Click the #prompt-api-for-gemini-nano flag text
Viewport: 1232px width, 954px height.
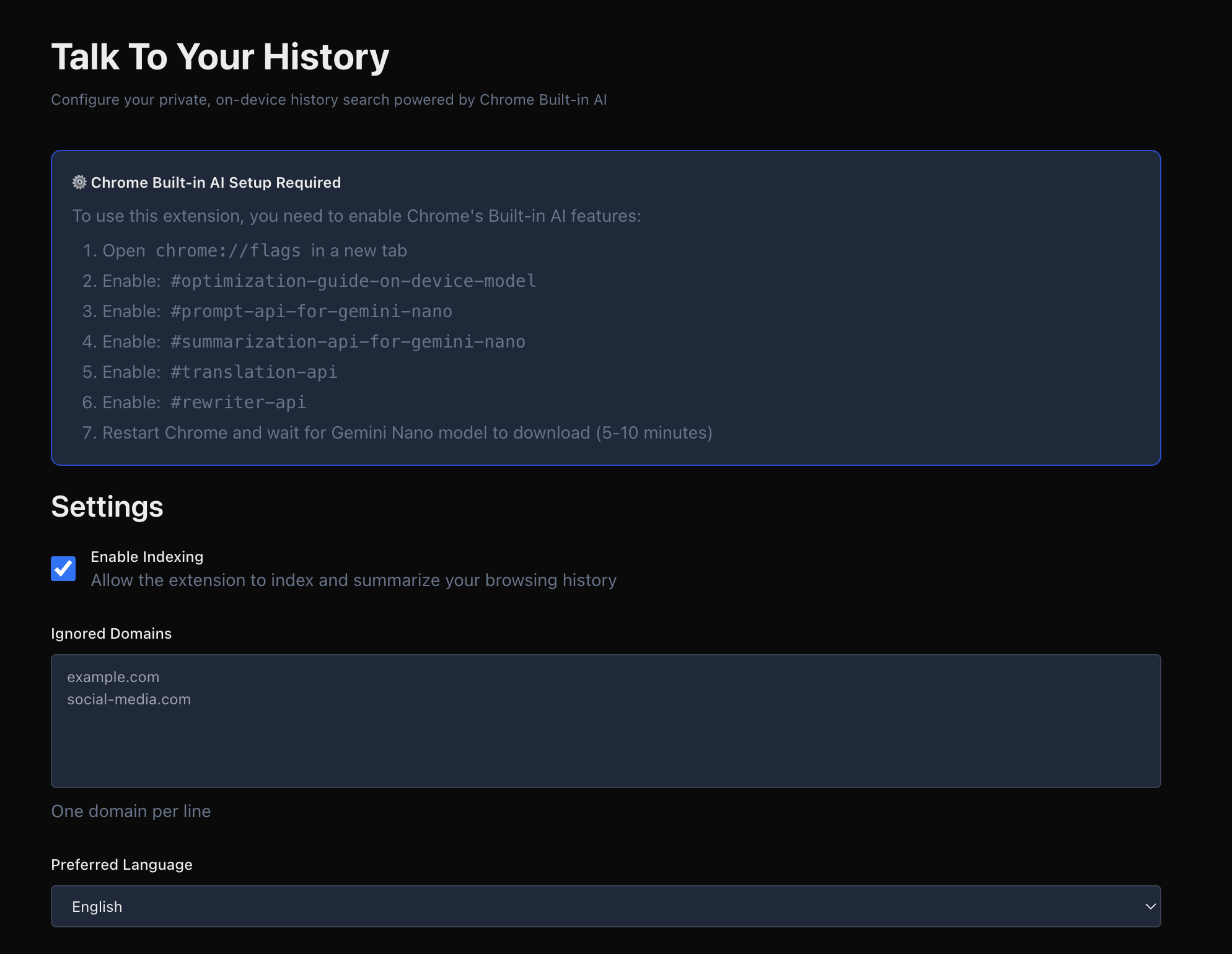311,312
